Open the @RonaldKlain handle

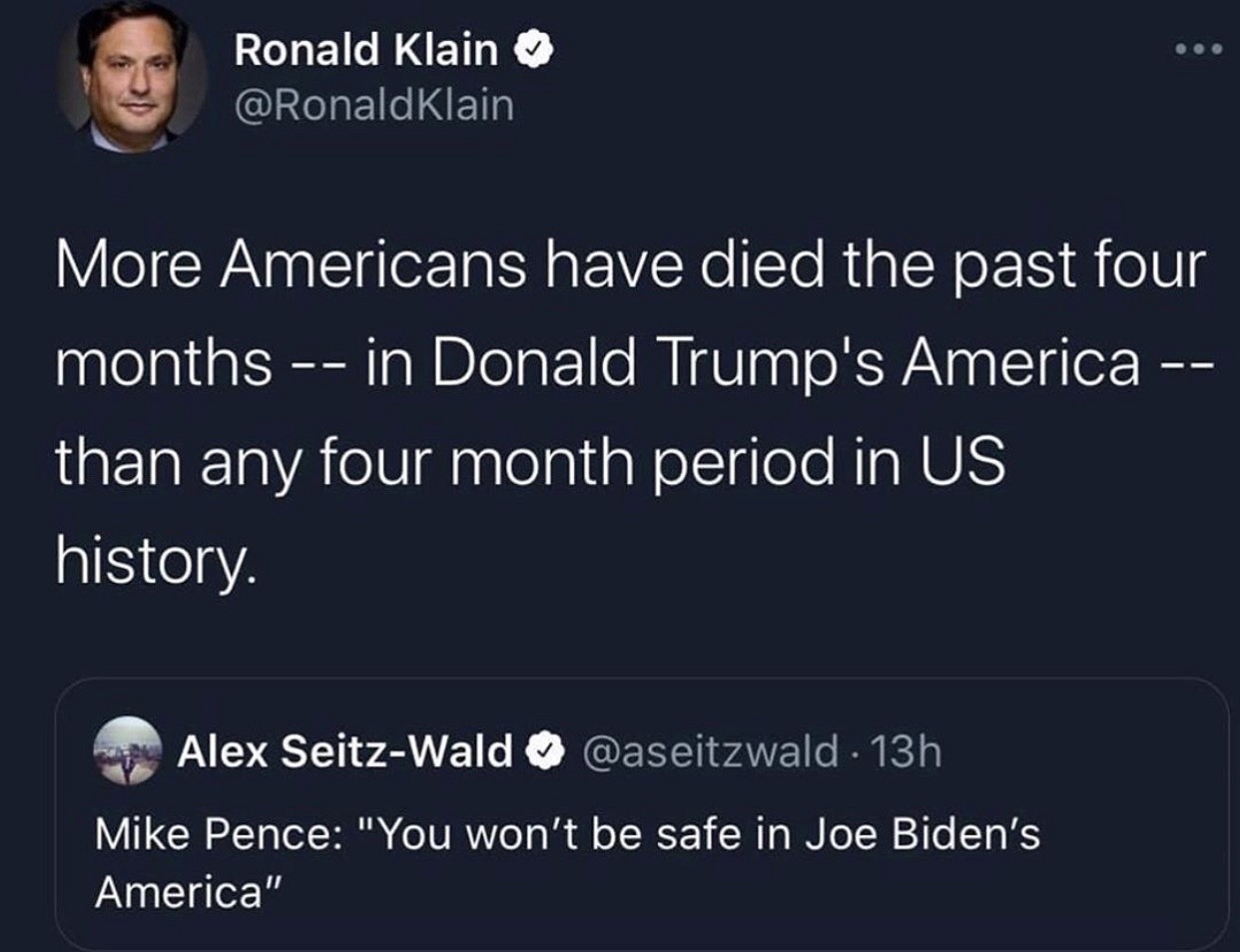tap(373, 105)
